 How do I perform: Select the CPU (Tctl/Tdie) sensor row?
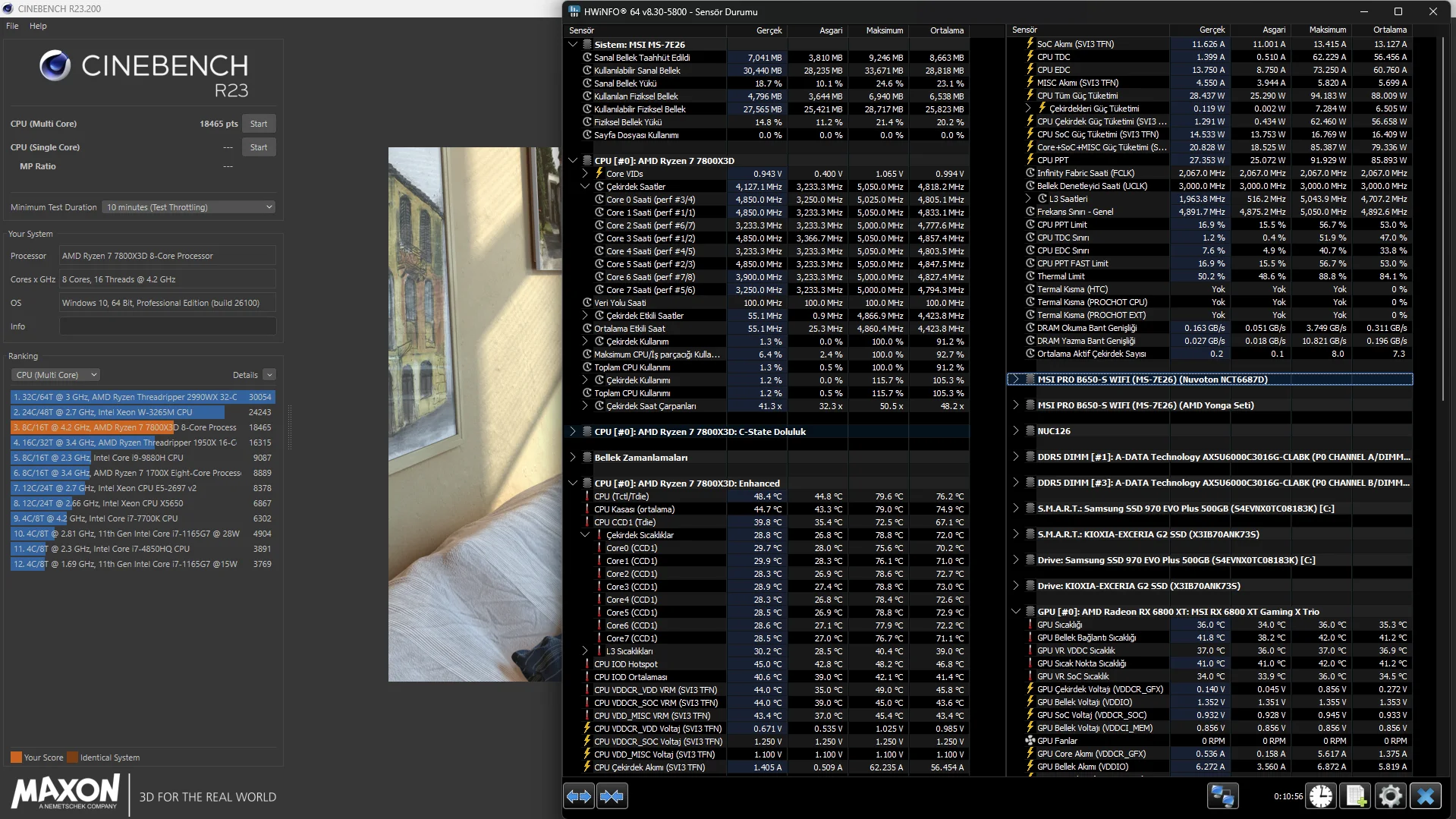(x=768, y=496)
